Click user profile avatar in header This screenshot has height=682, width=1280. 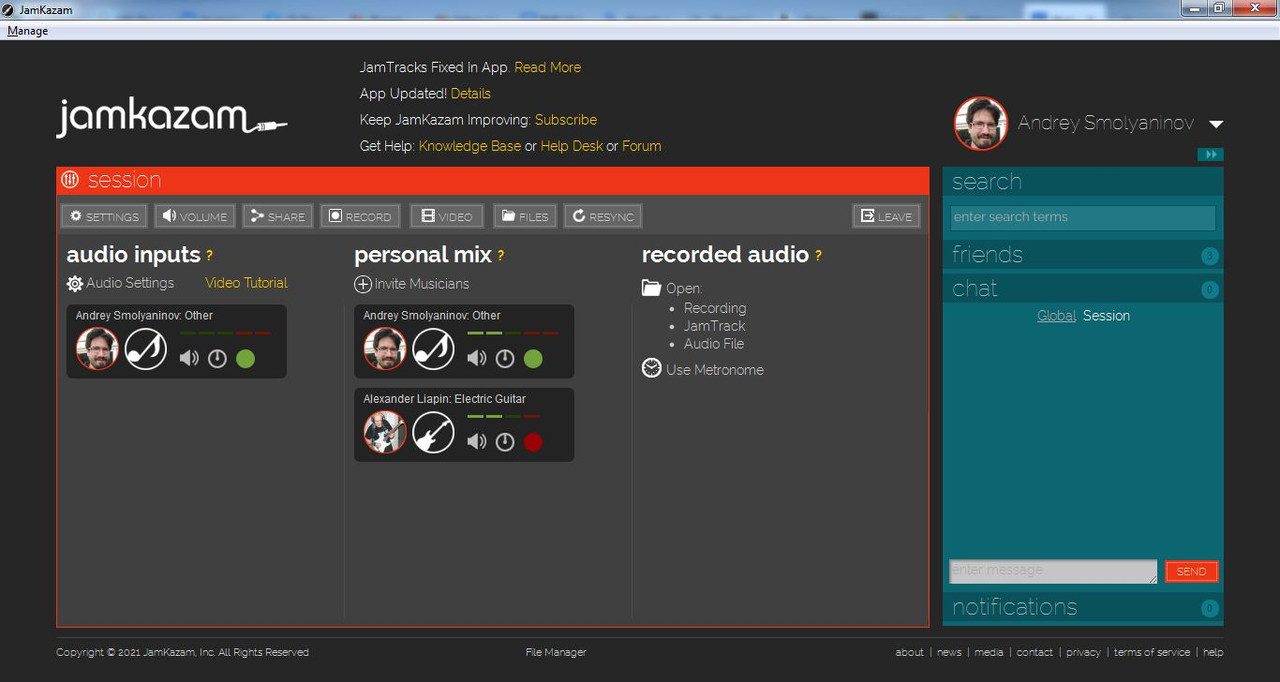(980, 123)
